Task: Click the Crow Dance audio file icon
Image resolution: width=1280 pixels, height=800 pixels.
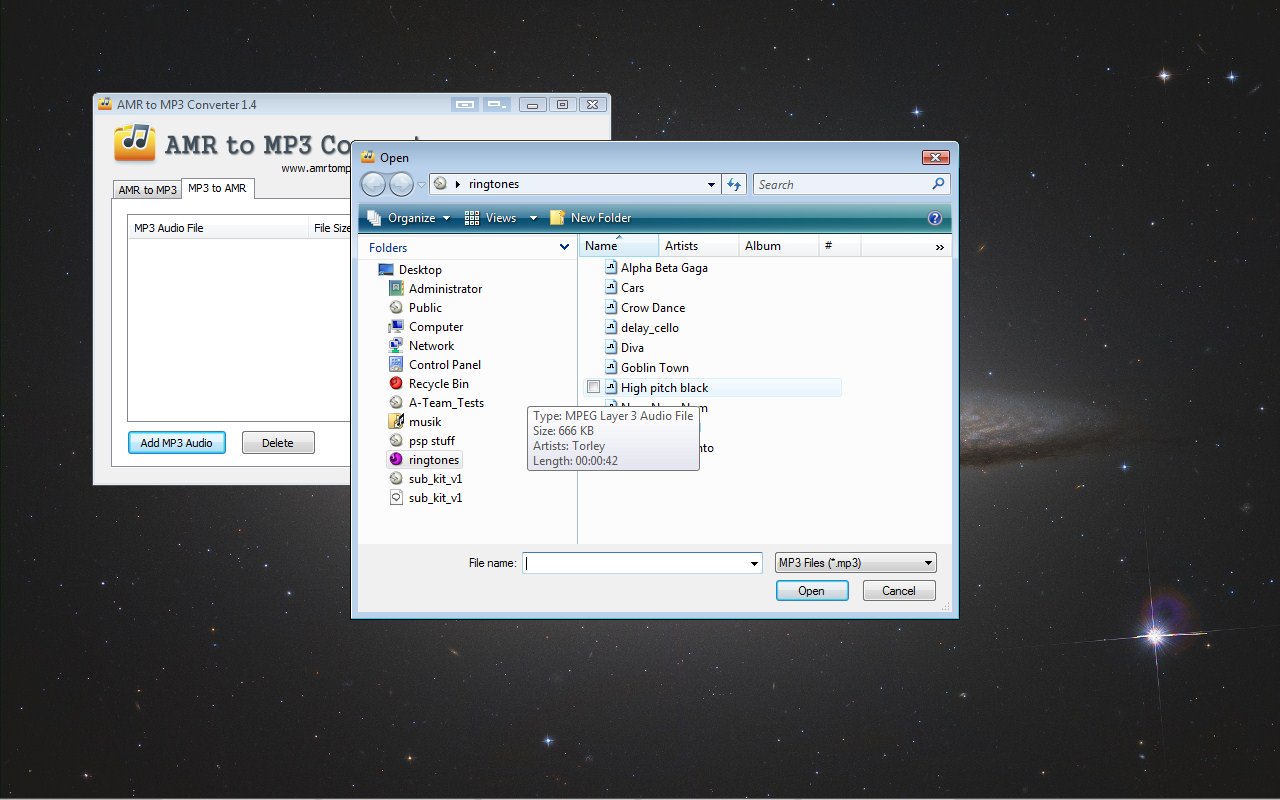Action: click(x=611, y=308)
